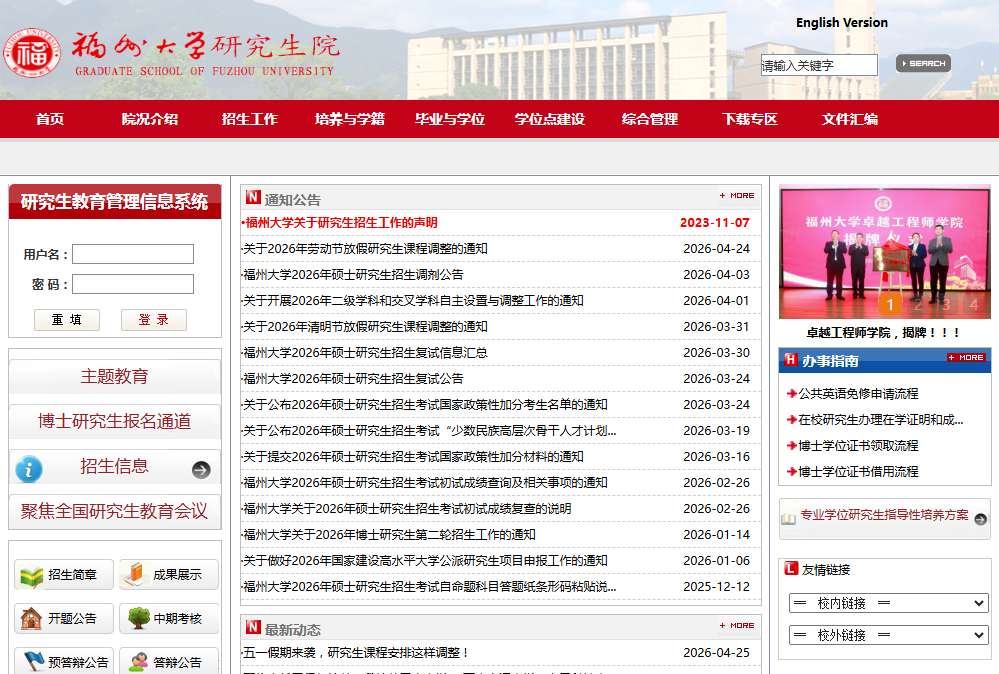
Task: Click the 开题公告 house icon
Action: point(31,619)
